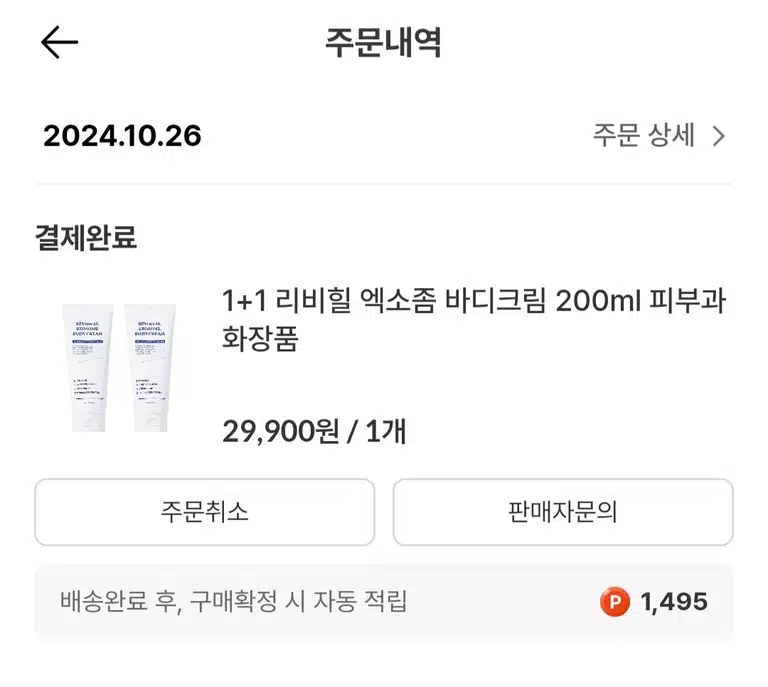Tap the gray points reward banner

384,601
